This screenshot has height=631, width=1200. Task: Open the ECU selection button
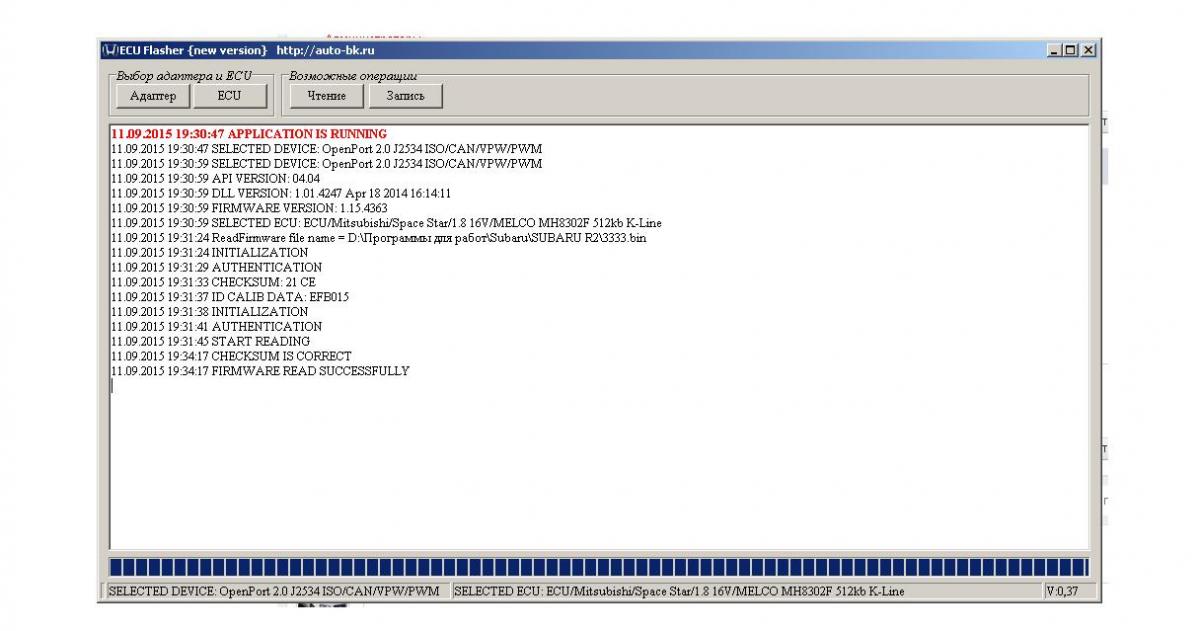point(229,96)
